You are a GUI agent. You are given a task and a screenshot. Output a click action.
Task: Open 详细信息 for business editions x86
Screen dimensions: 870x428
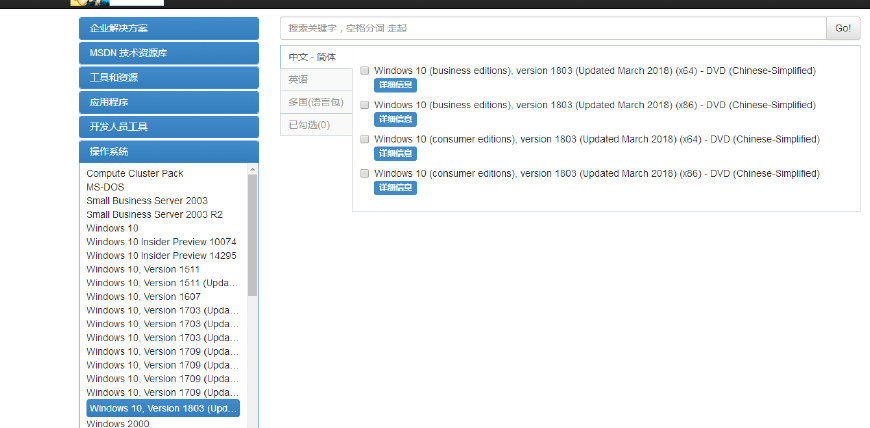pyautogui.click(x=395, y=119)
